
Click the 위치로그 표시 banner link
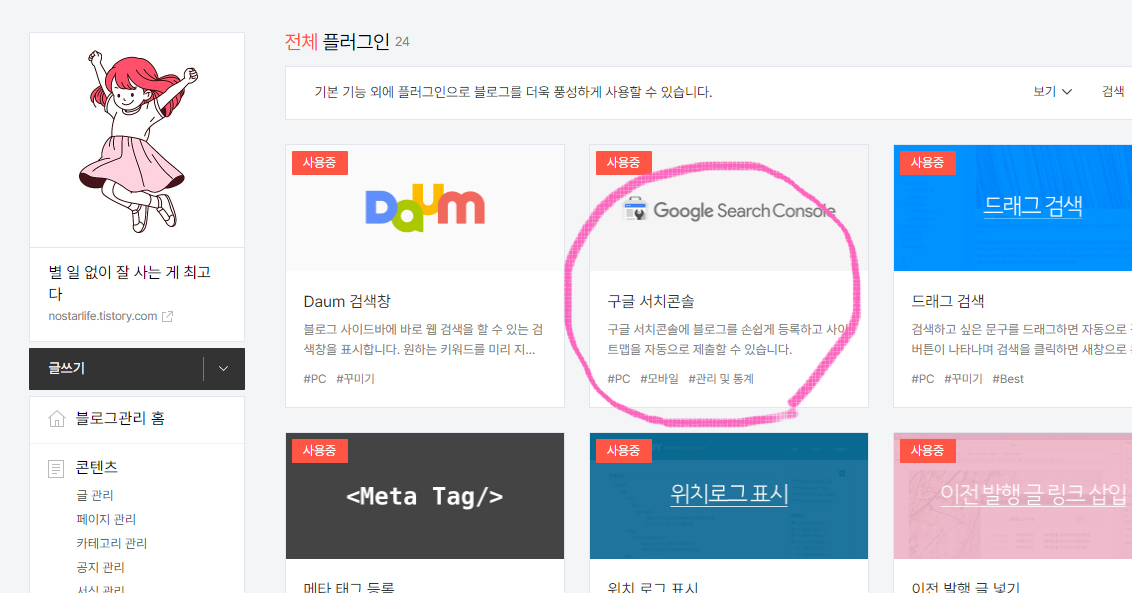(728, 493)
